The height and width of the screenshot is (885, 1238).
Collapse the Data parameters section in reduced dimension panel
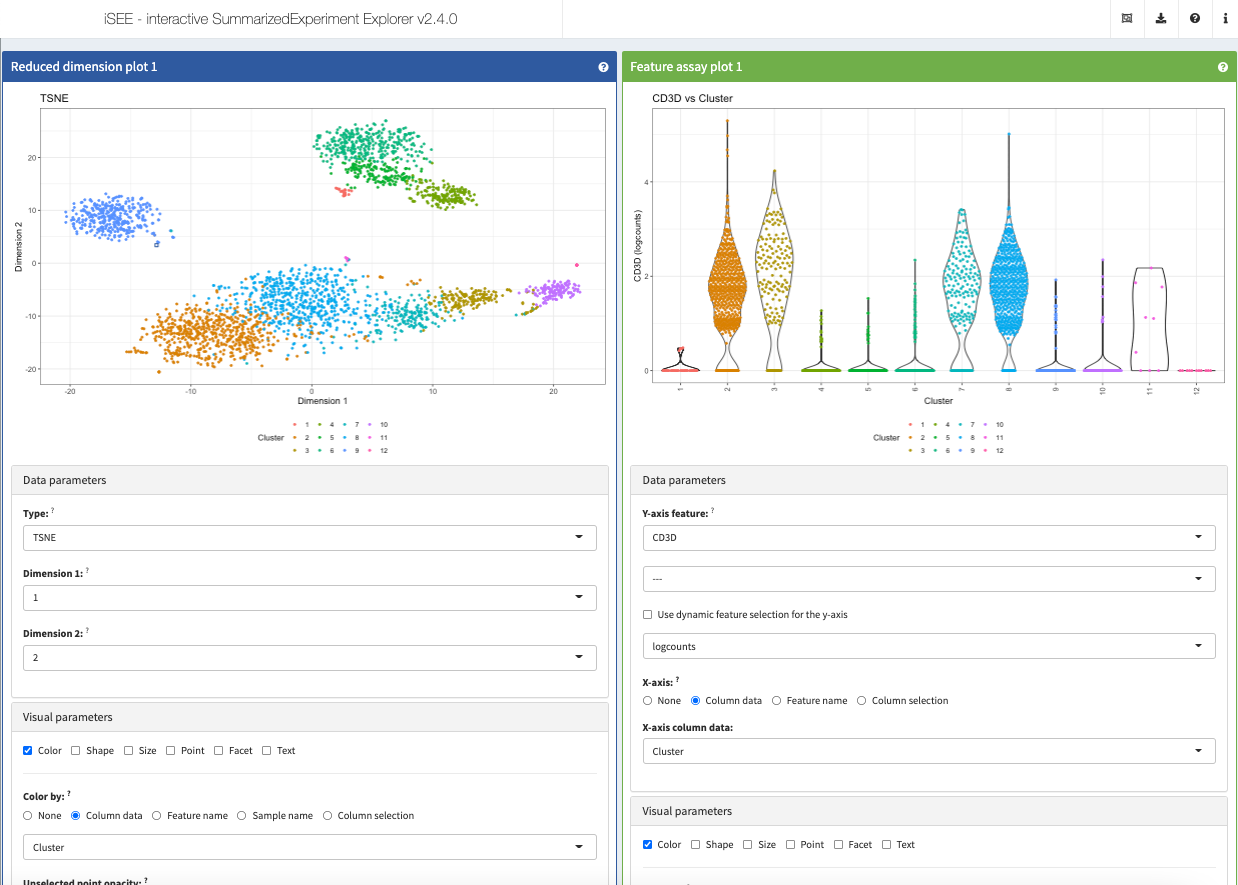pos(309,480)
